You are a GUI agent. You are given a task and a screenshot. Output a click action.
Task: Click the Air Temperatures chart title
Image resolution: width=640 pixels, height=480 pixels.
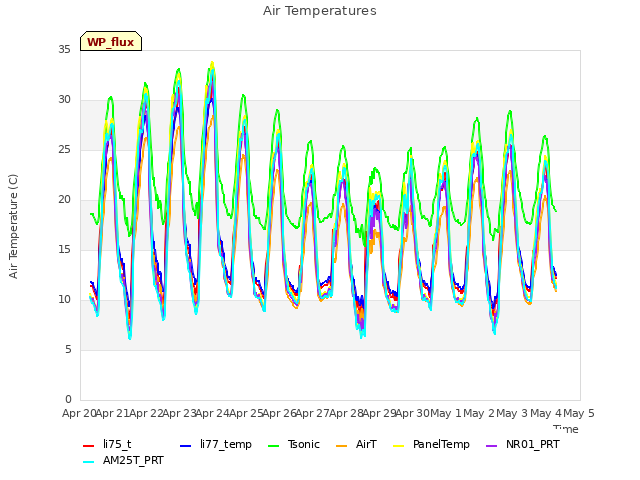(320, 11)
